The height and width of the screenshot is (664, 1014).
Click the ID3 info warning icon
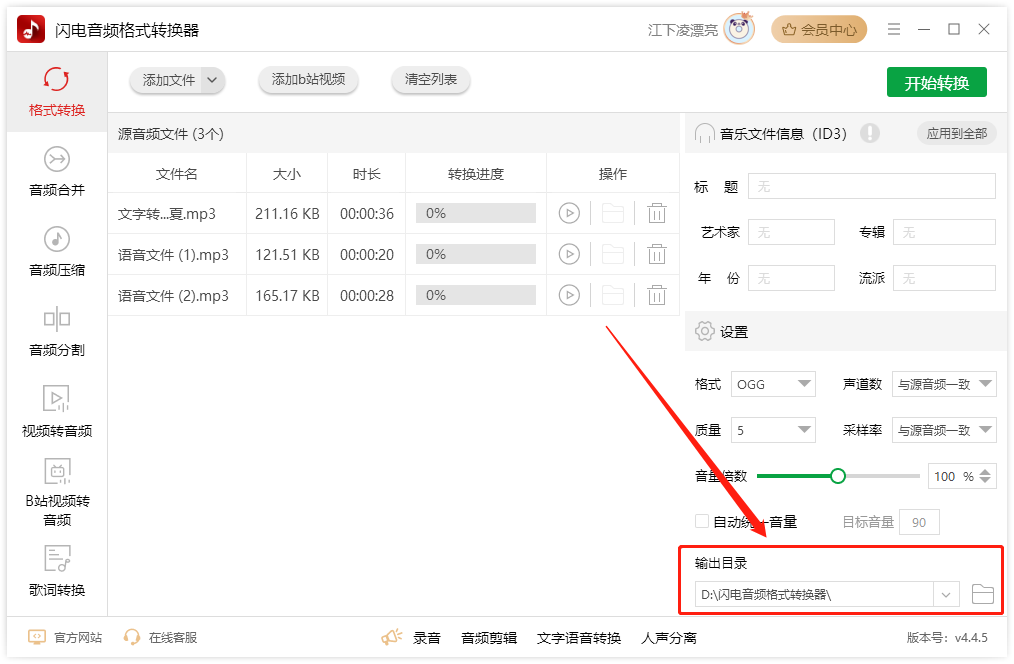tap(869, 133)
